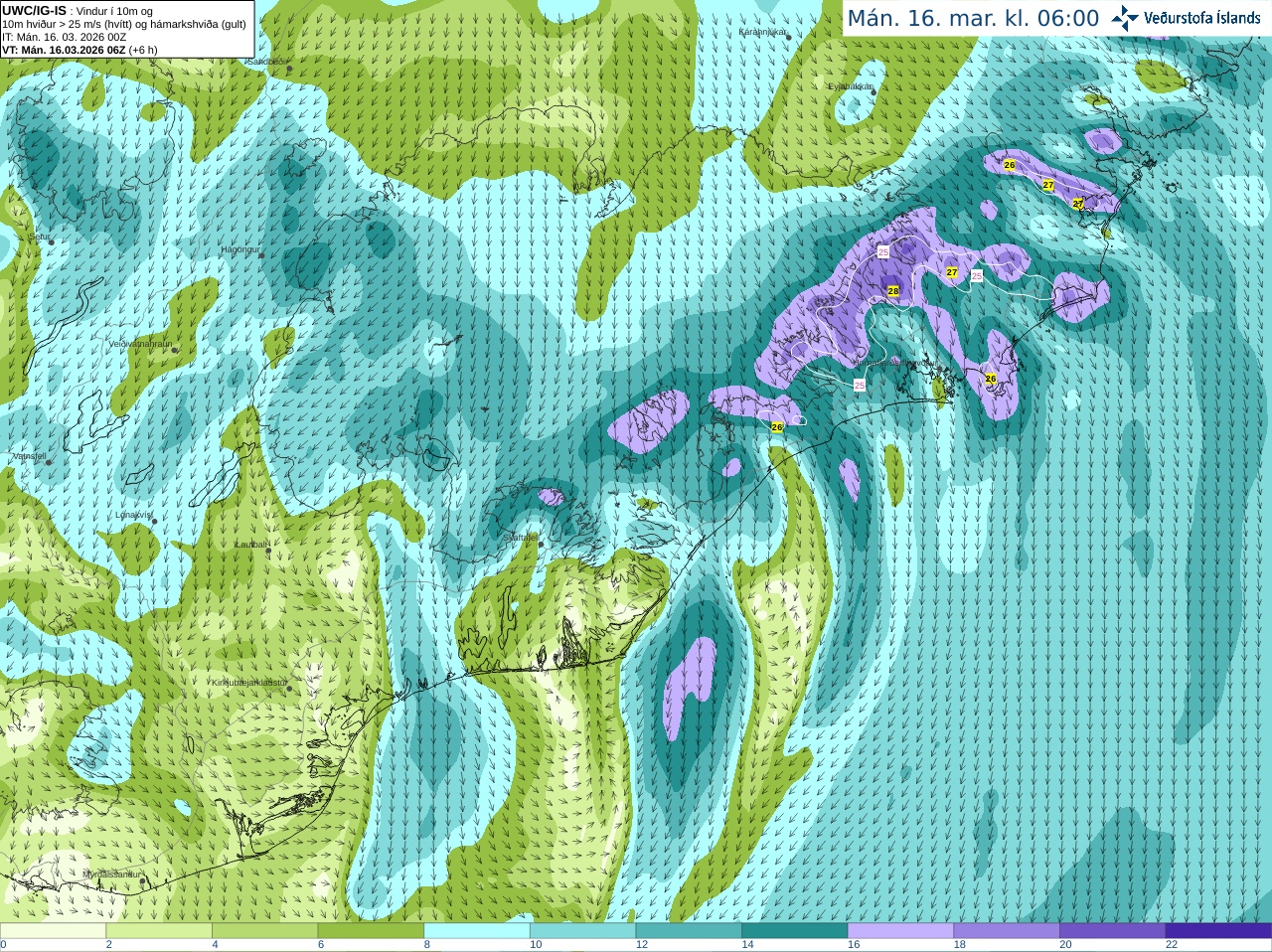Viewport: 1272px width, 952px height.
Task: Click the Lónakvísl station label
Action: [133, 515]
